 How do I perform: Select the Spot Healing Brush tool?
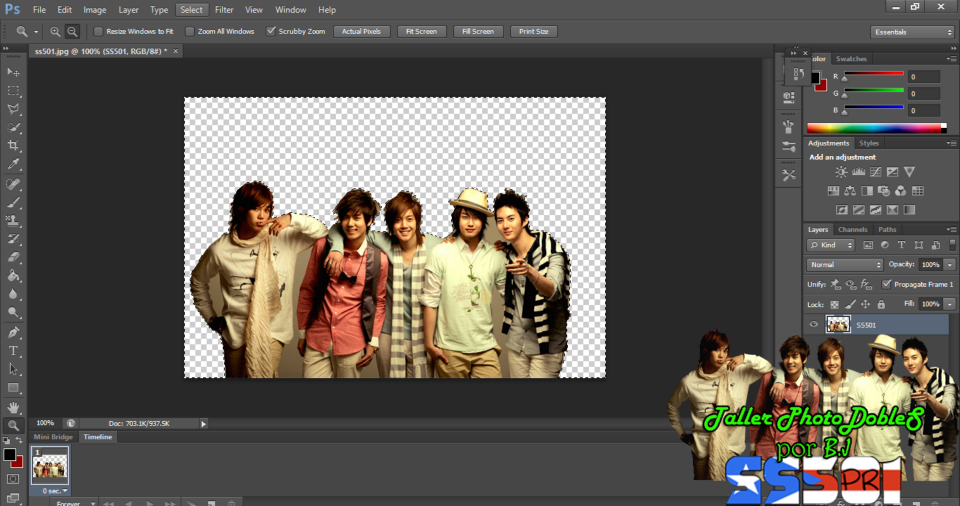[13, 184]
